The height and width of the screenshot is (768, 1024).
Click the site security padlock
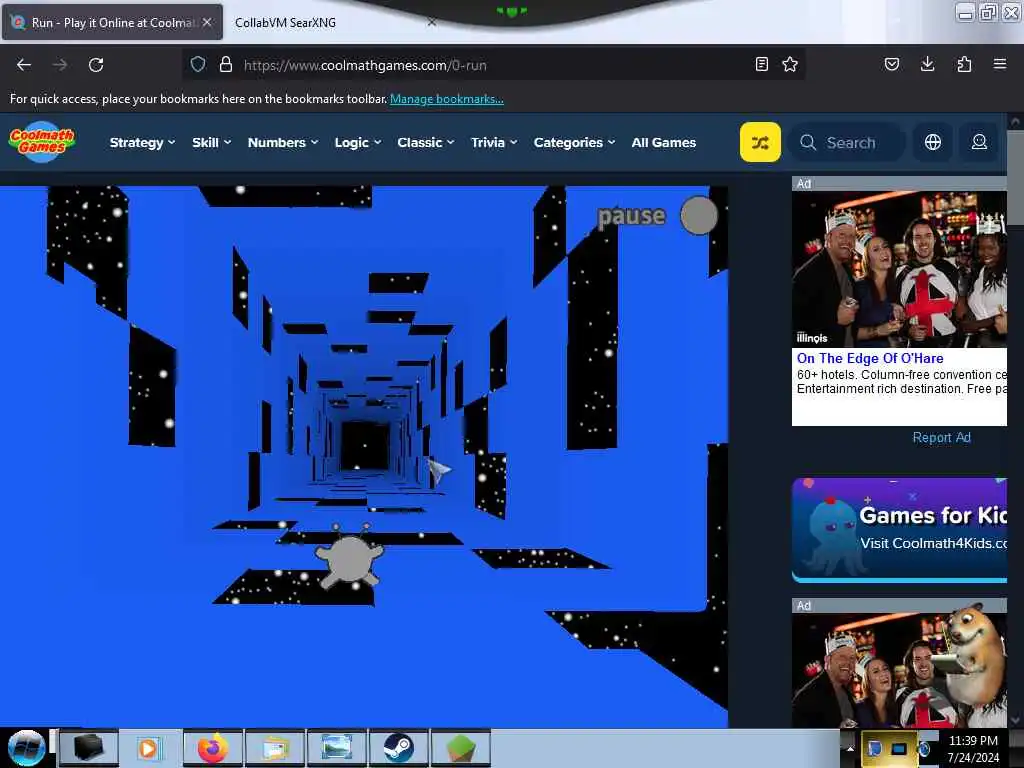pyautogui.click(x=226, y=64)
